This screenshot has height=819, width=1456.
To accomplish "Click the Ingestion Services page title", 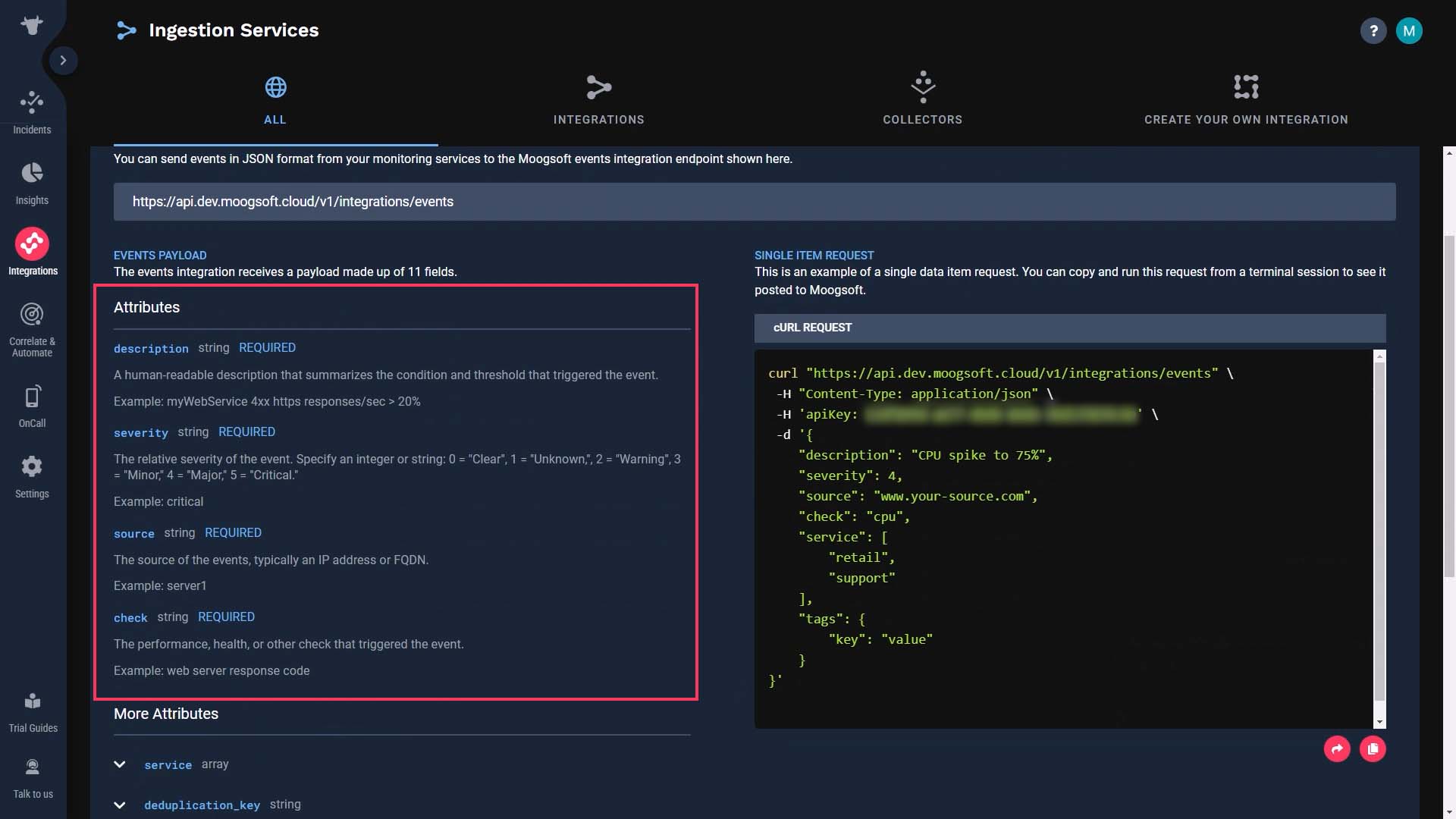I will (x=234, y=30).
